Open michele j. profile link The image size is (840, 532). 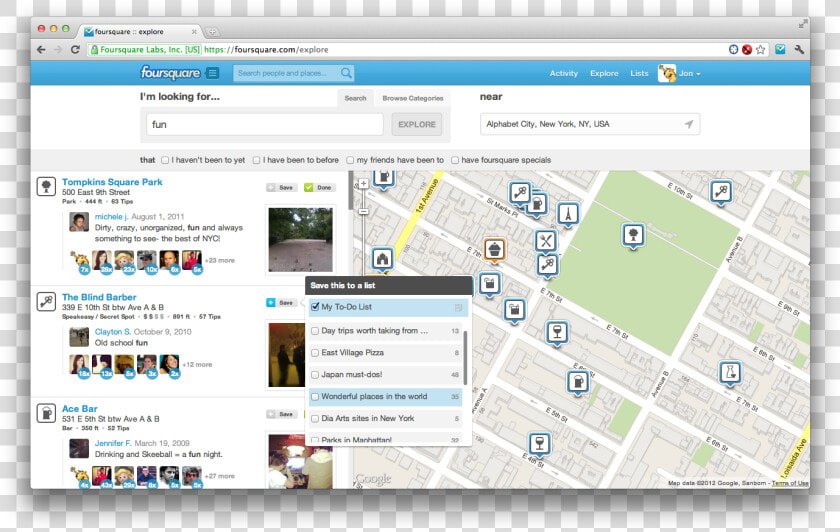(x=111, y=217)
